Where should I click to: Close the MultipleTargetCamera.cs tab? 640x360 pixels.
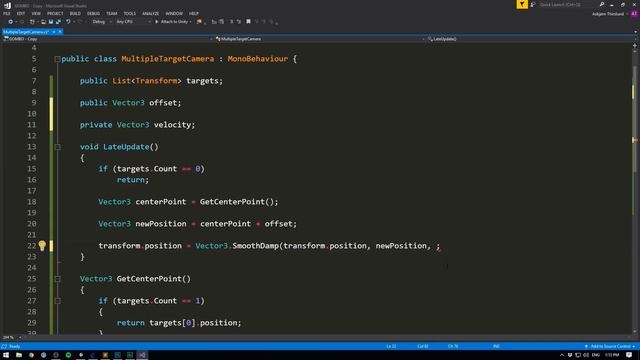[60, 32]
